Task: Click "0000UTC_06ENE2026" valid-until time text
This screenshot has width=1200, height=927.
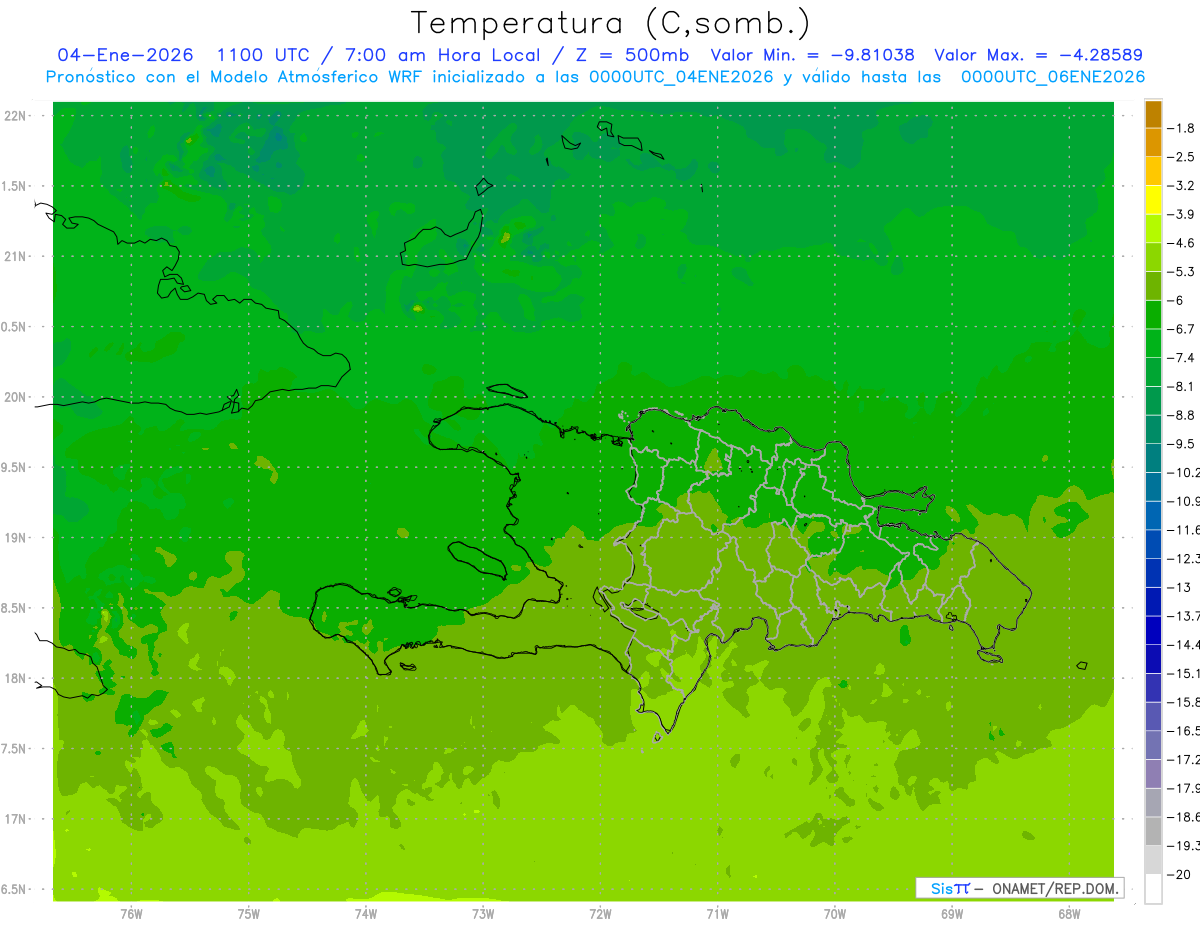Action: [1053, 76]
